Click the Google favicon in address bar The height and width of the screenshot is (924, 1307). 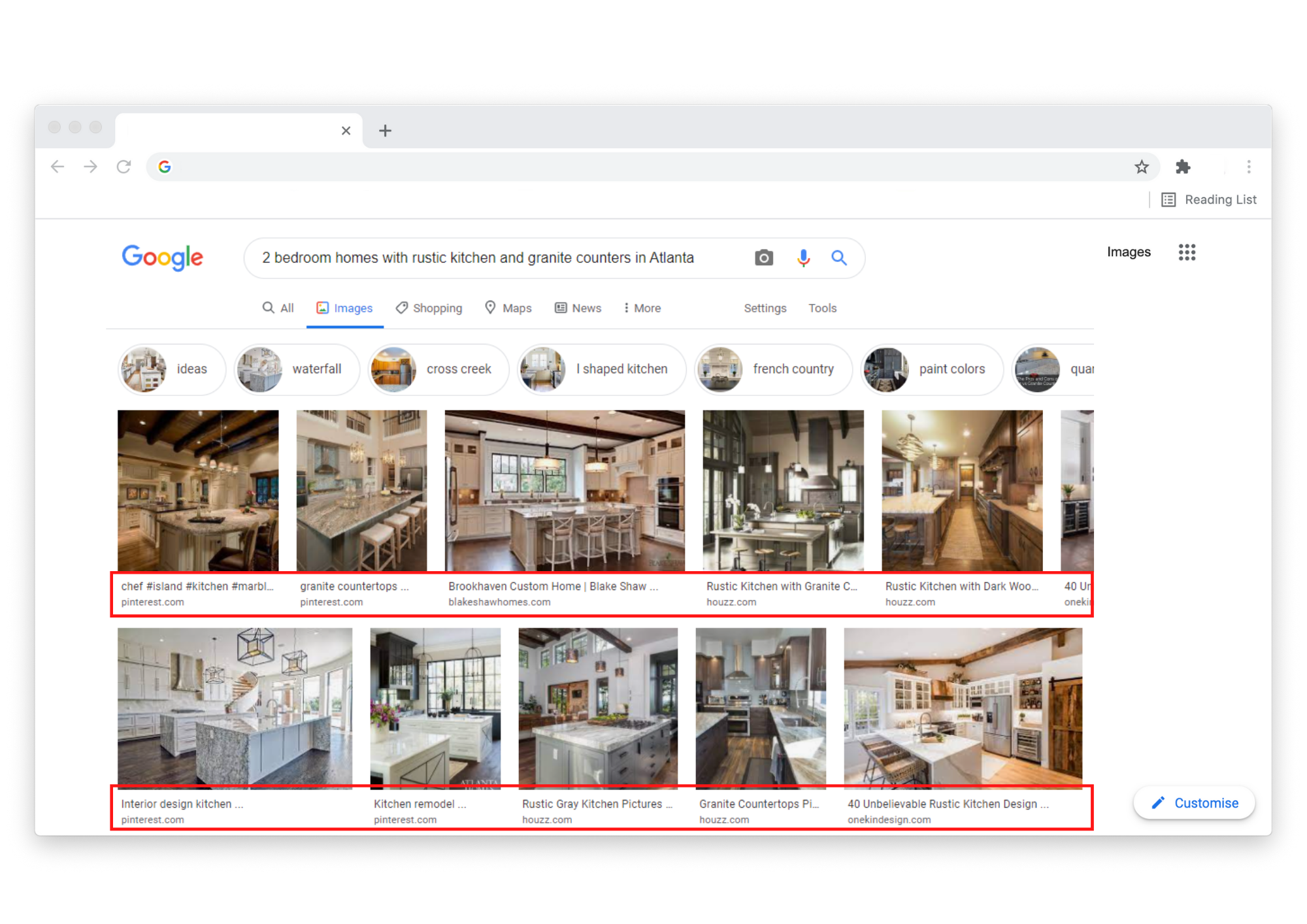pos(165,167)
